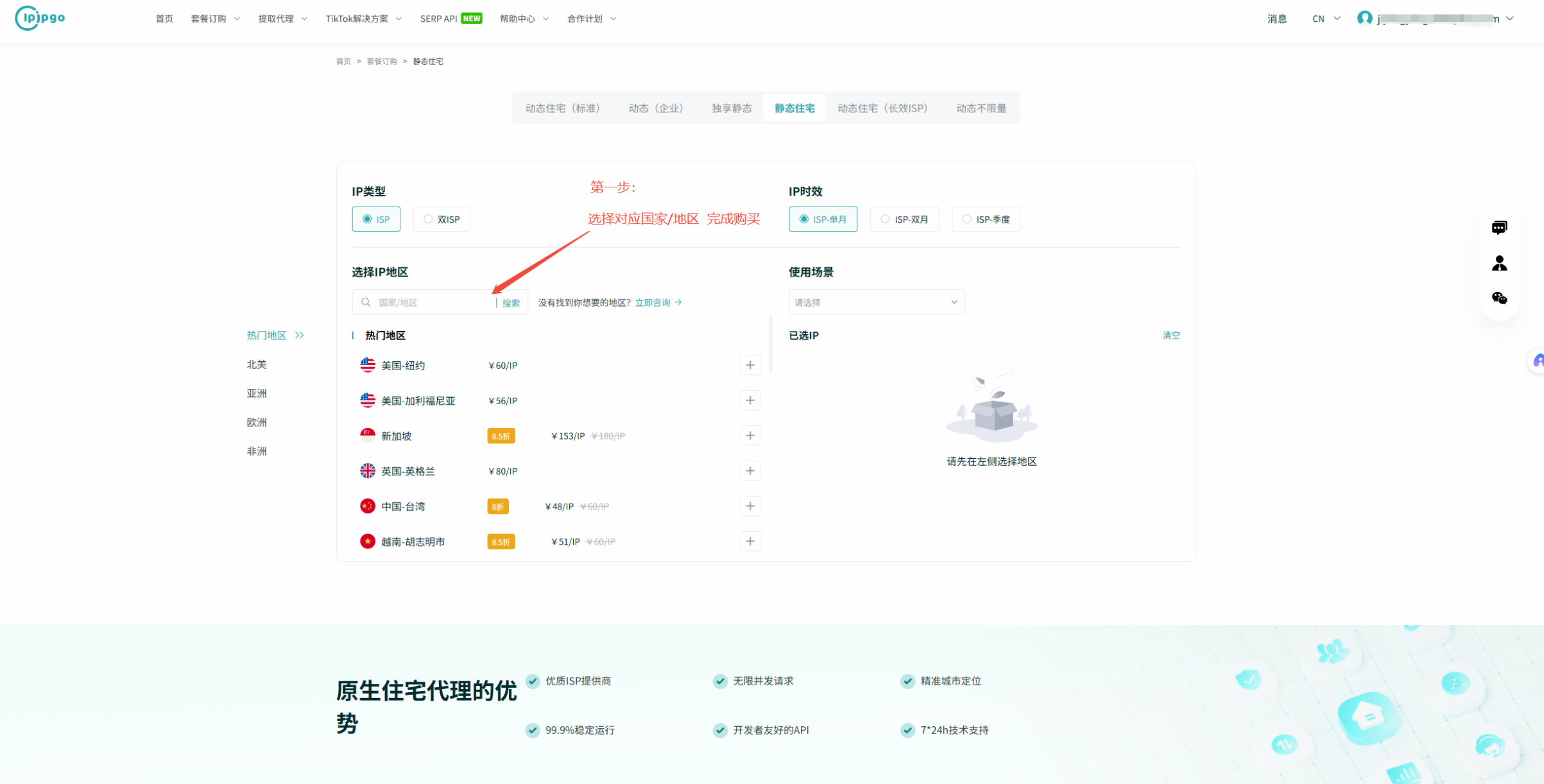Click the ipipgo logo
1544x784 pixels.
pyautogui.click(x=39, y=18)
